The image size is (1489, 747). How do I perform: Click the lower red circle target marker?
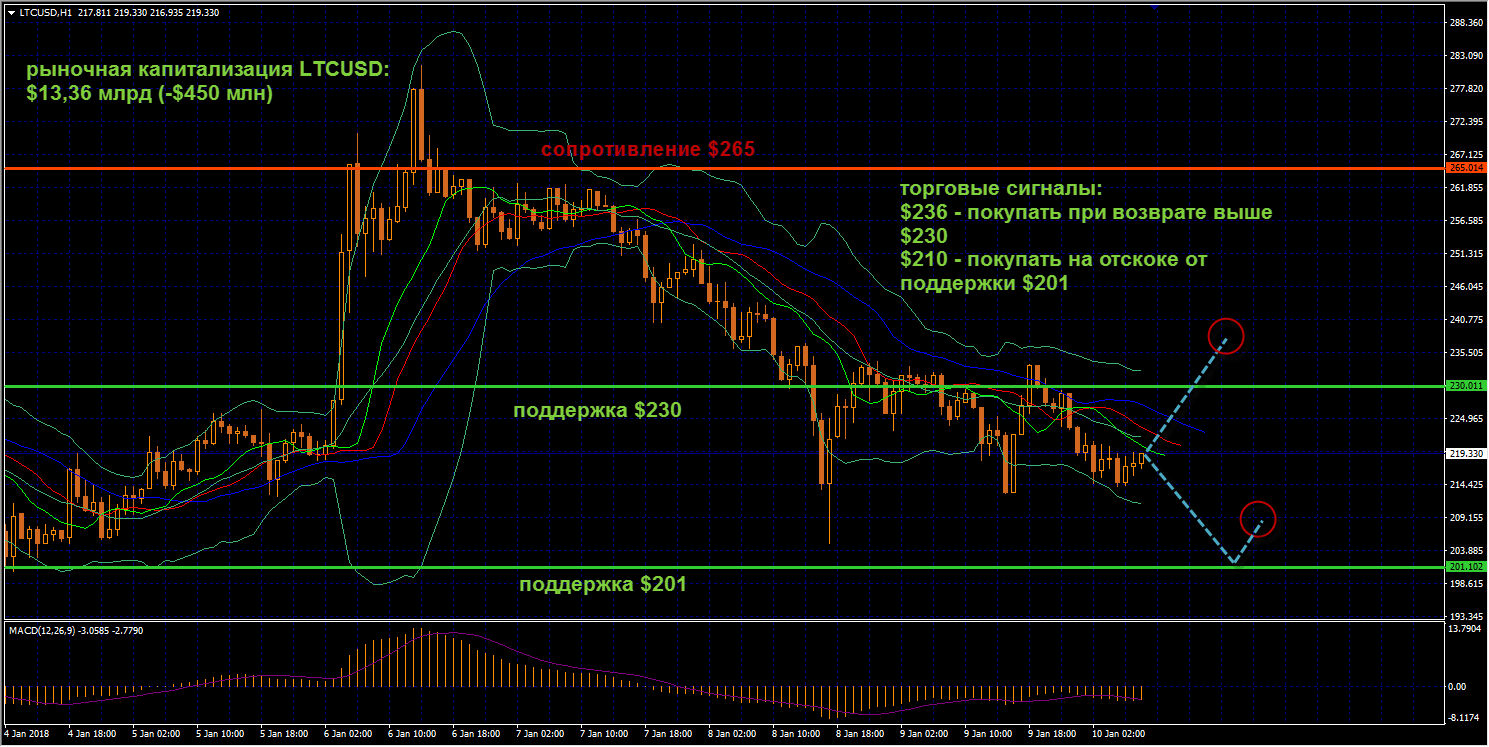(x=1257, y=519)
